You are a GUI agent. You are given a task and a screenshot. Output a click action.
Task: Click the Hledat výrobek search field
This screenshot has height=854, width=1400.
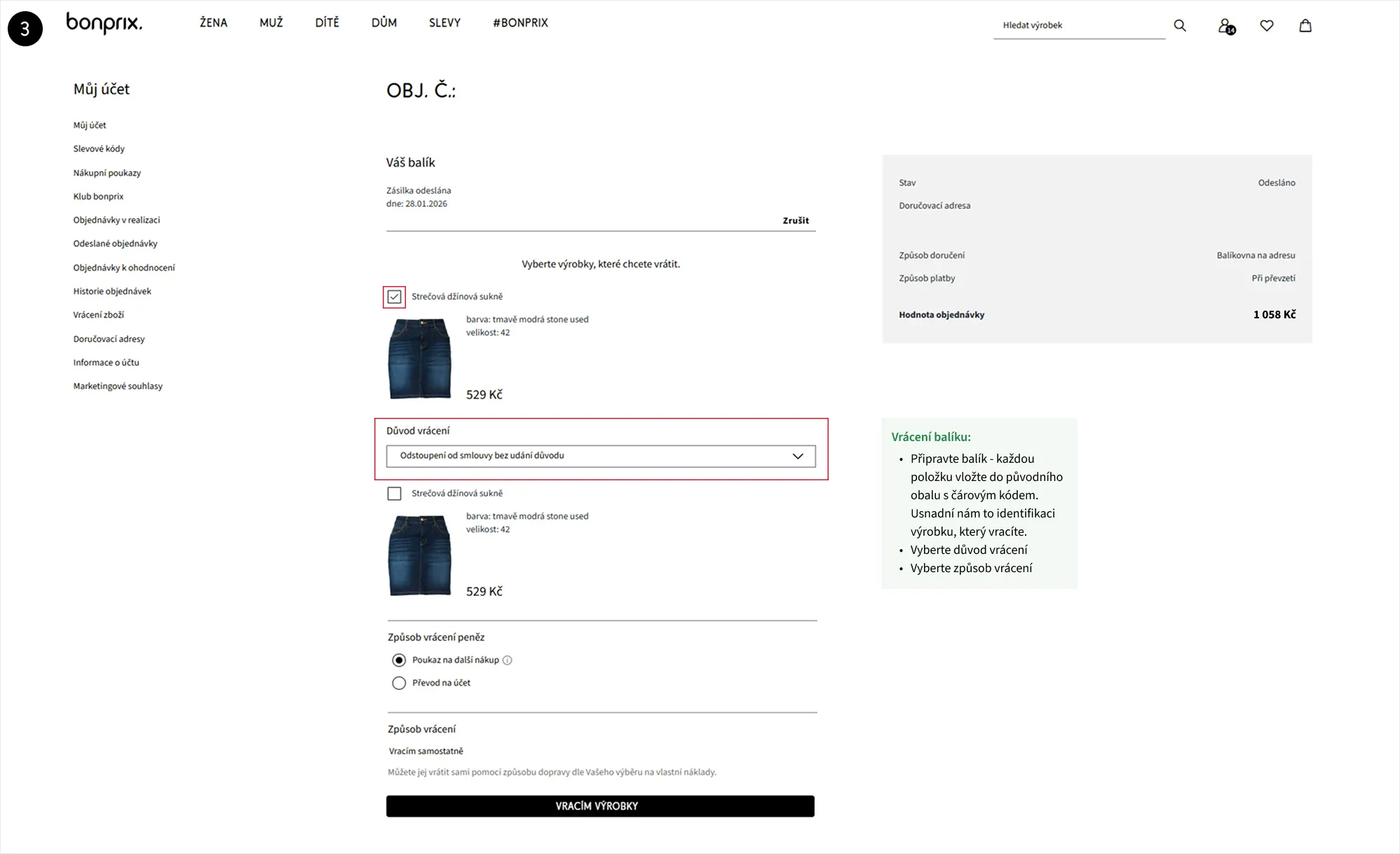tap(1078, 25)
